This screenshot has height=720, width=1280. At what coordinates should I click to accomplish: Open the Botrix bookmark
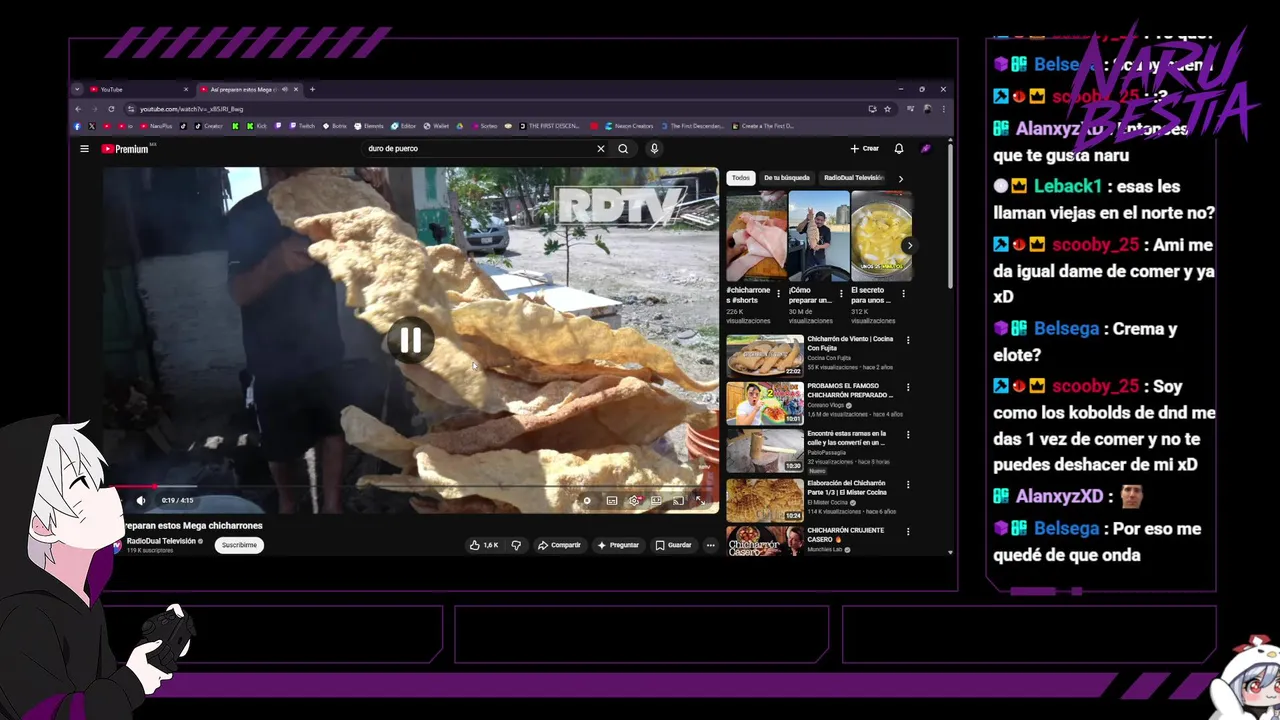[x=334, y=126]
